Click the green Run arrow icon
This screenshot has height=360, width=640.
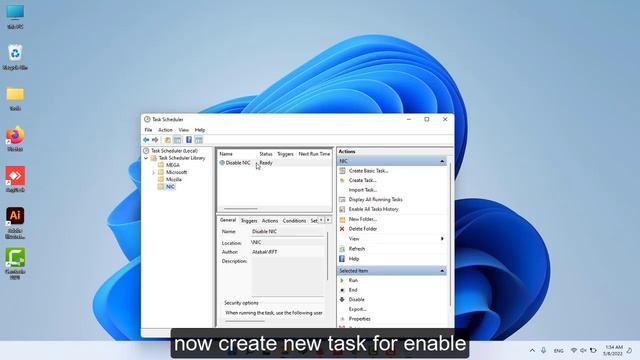[x=342, y=280]
